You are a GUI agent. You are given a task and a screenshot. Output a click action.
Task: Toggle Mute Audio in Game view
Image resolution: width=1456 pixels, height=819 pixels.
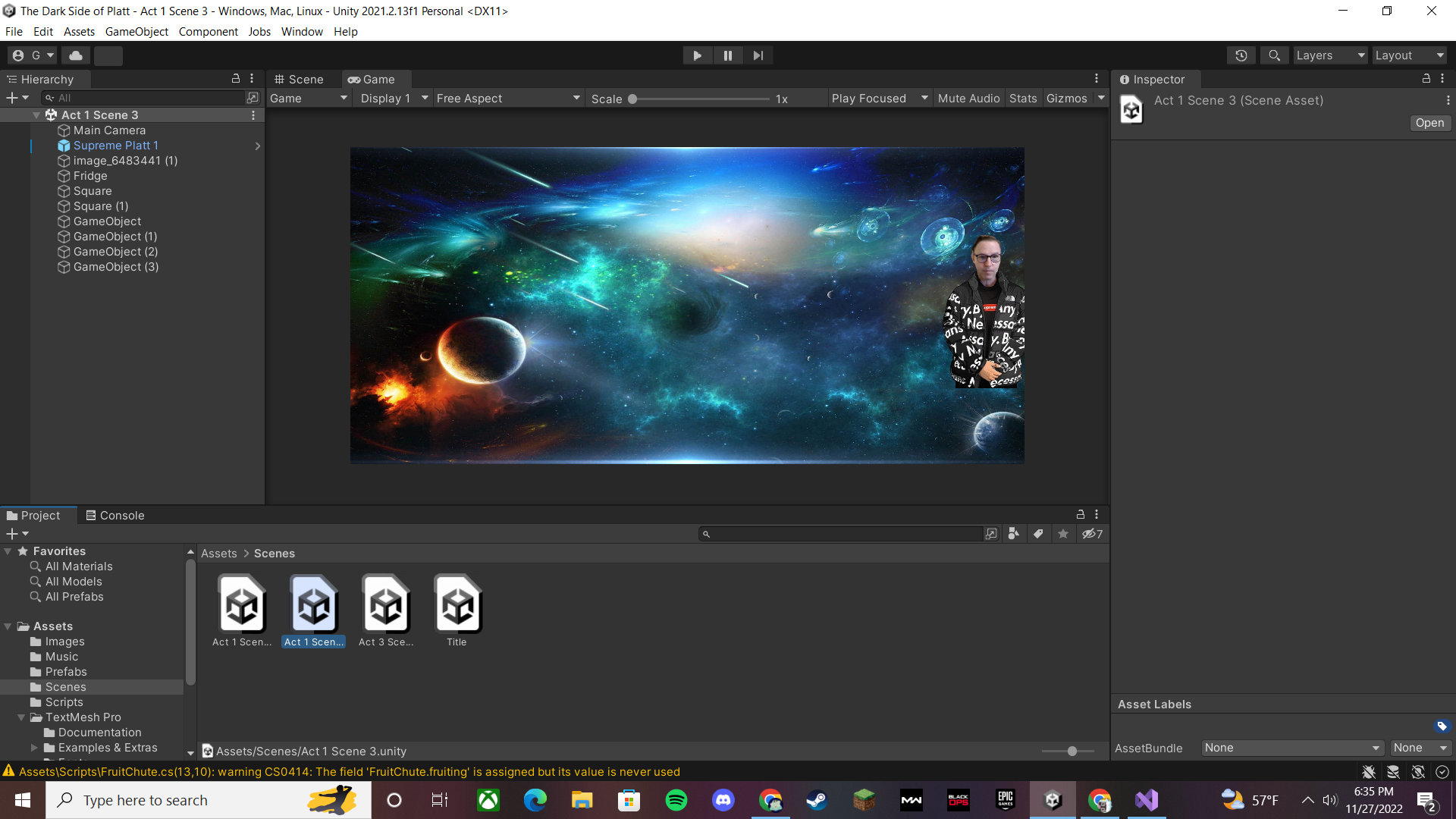tap(968, 99)
